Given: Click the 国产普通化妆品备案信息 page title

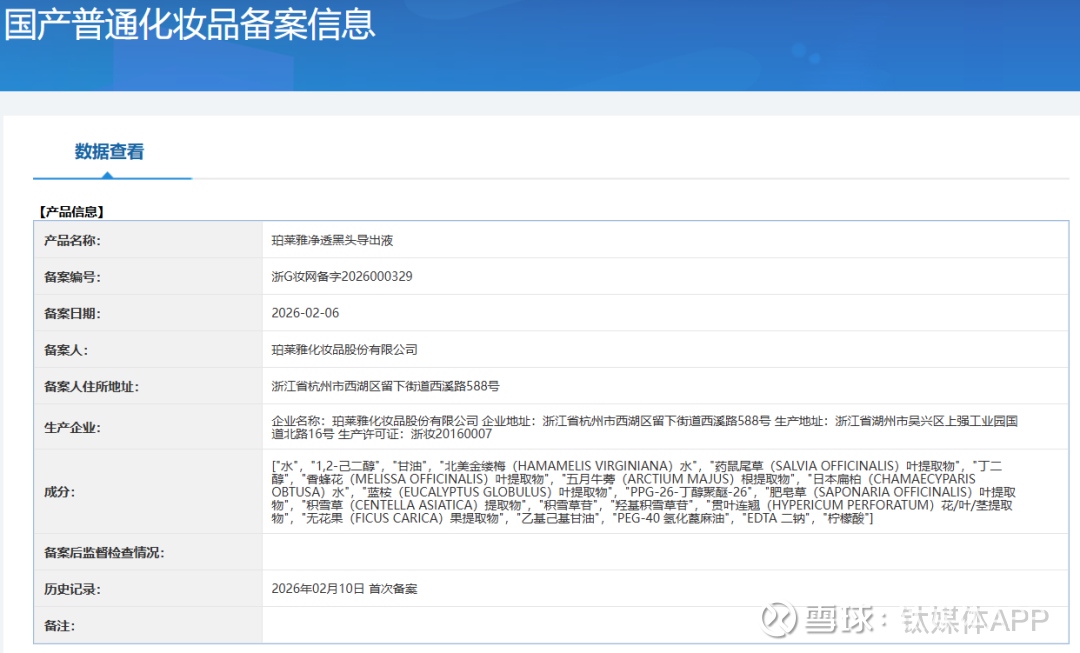Looking at the screenshot, I should coord(190,24).
